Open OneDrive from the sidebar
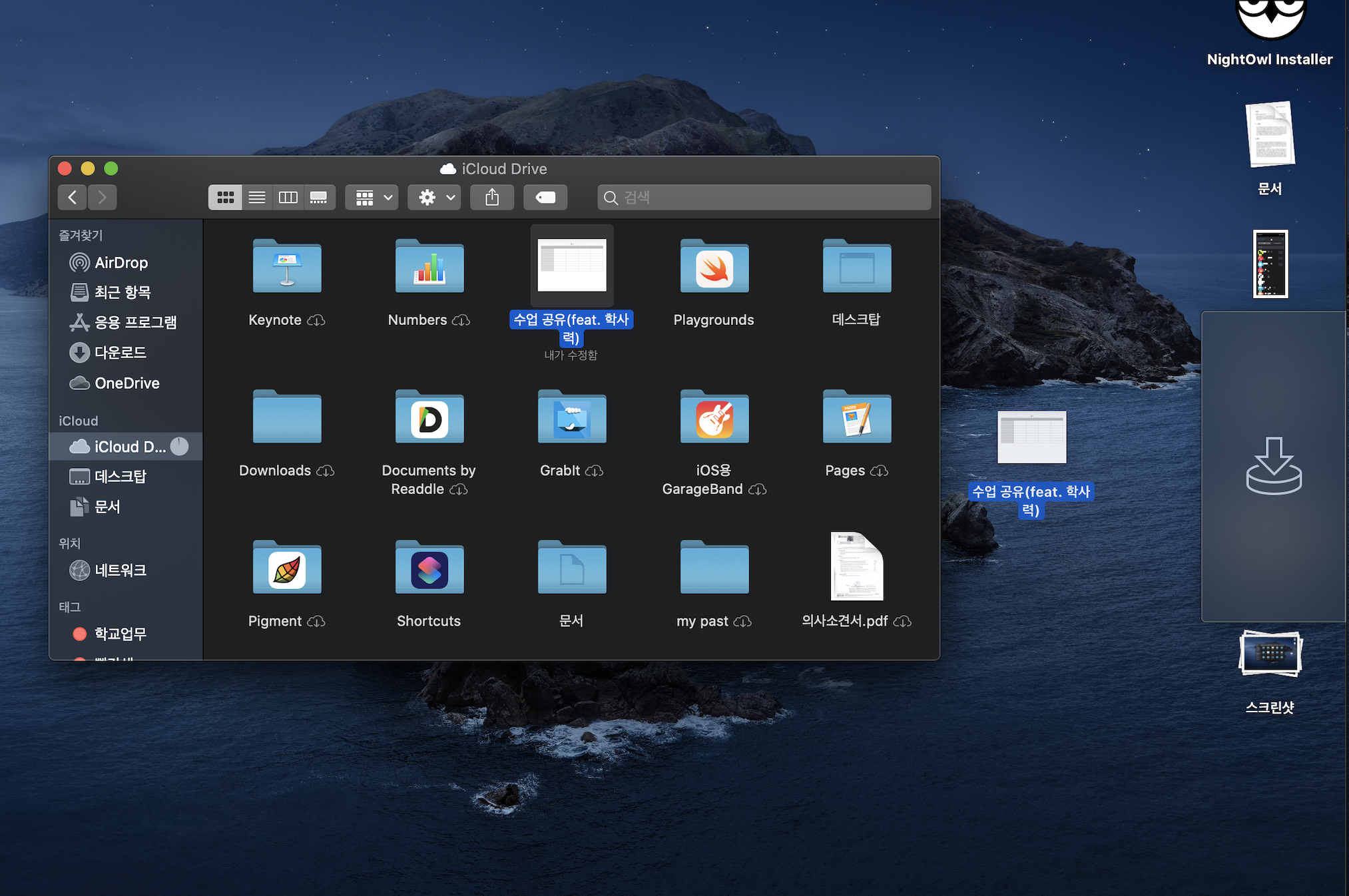 (x=127, y=383)
